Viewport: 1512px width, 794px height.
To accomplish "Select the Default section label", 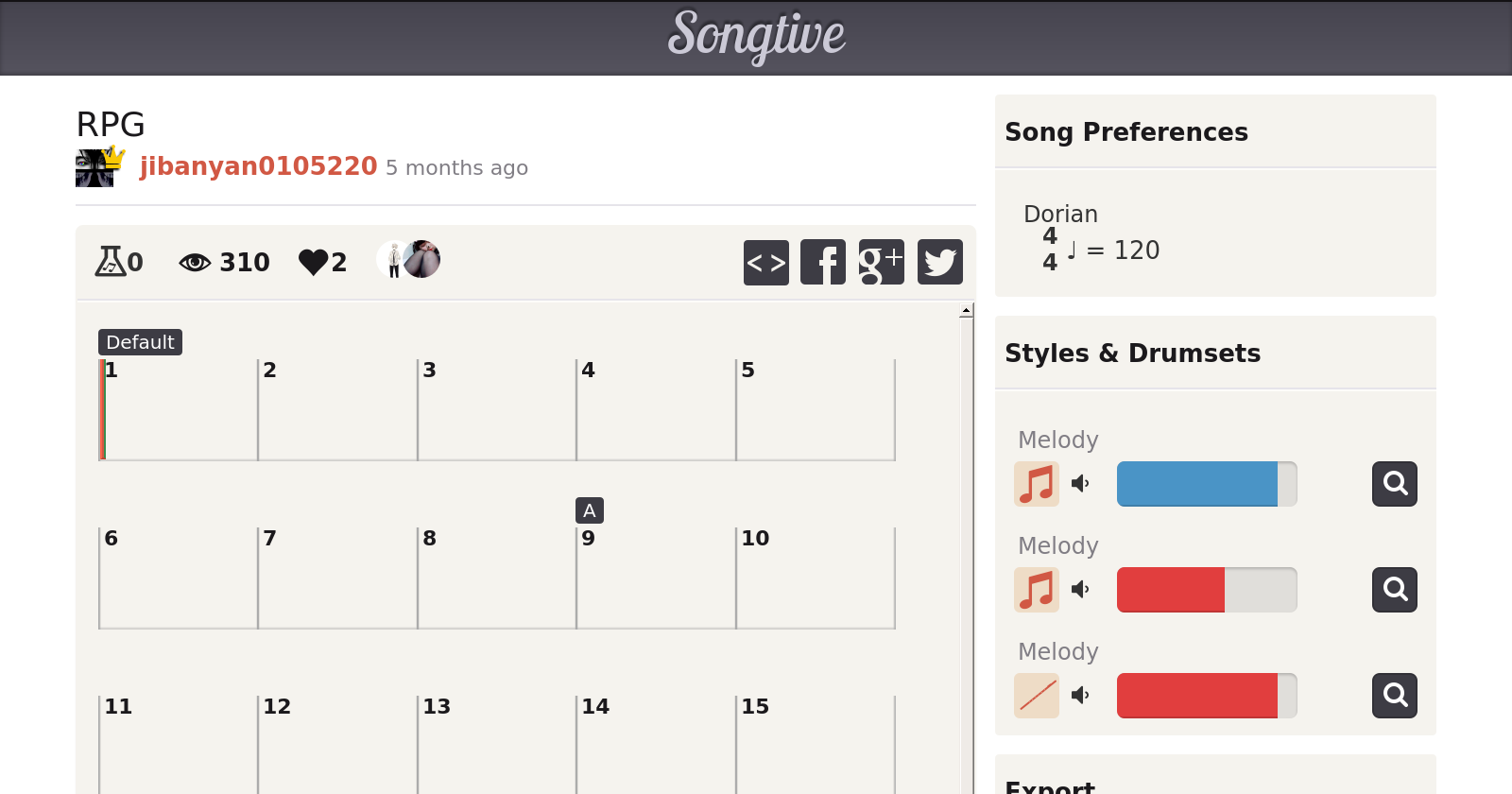I will tap(140, 342).
